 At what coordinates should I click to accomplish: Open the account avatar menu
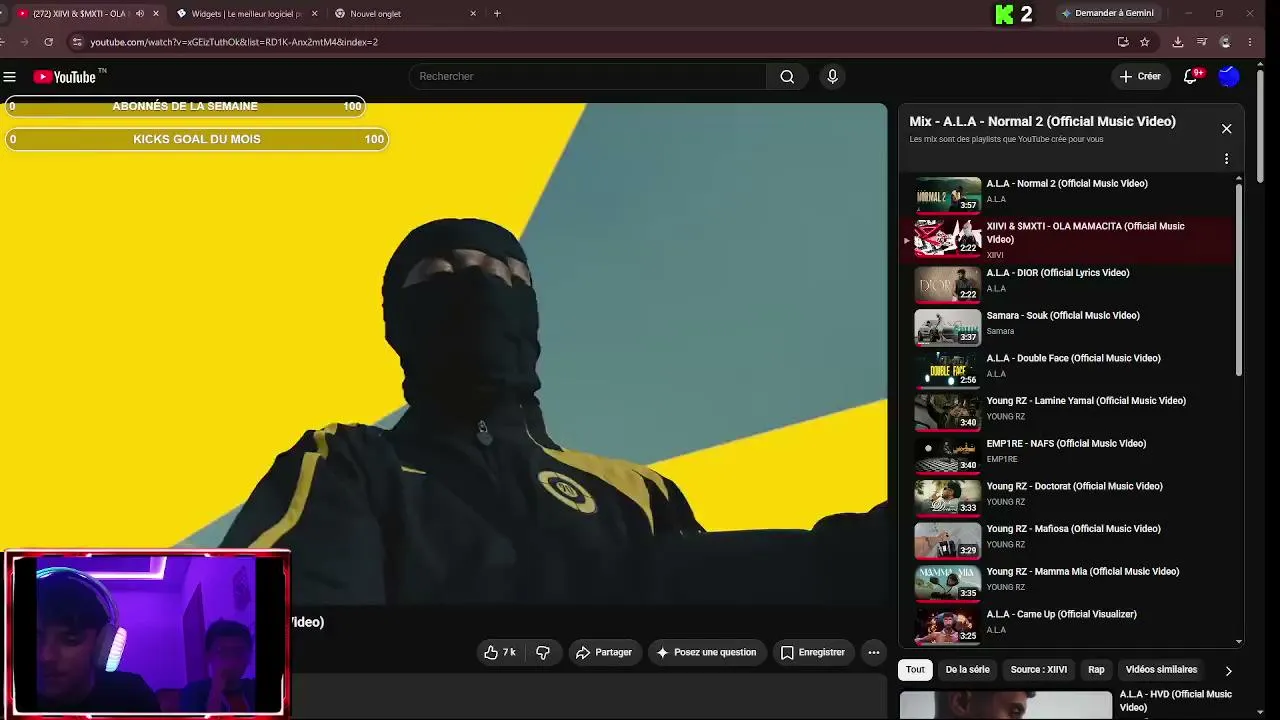[x=1229, y=77]
